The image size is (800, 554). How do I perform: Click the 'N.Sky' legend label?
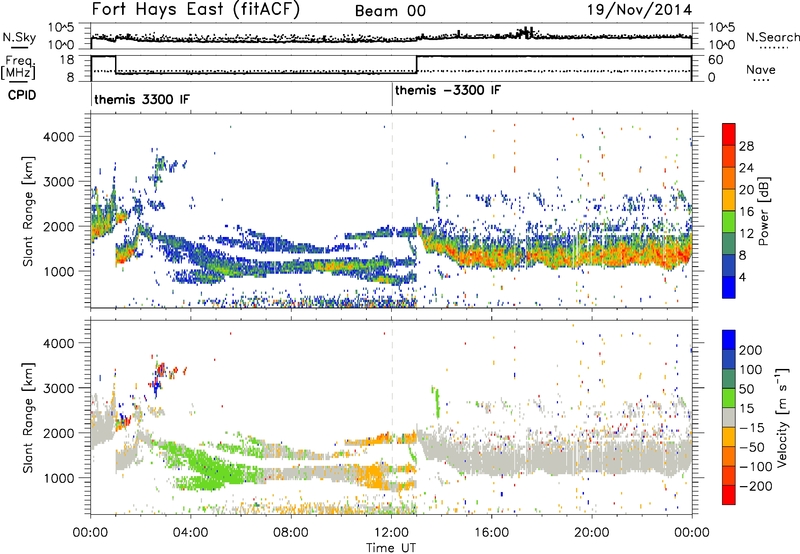[19, 37]
